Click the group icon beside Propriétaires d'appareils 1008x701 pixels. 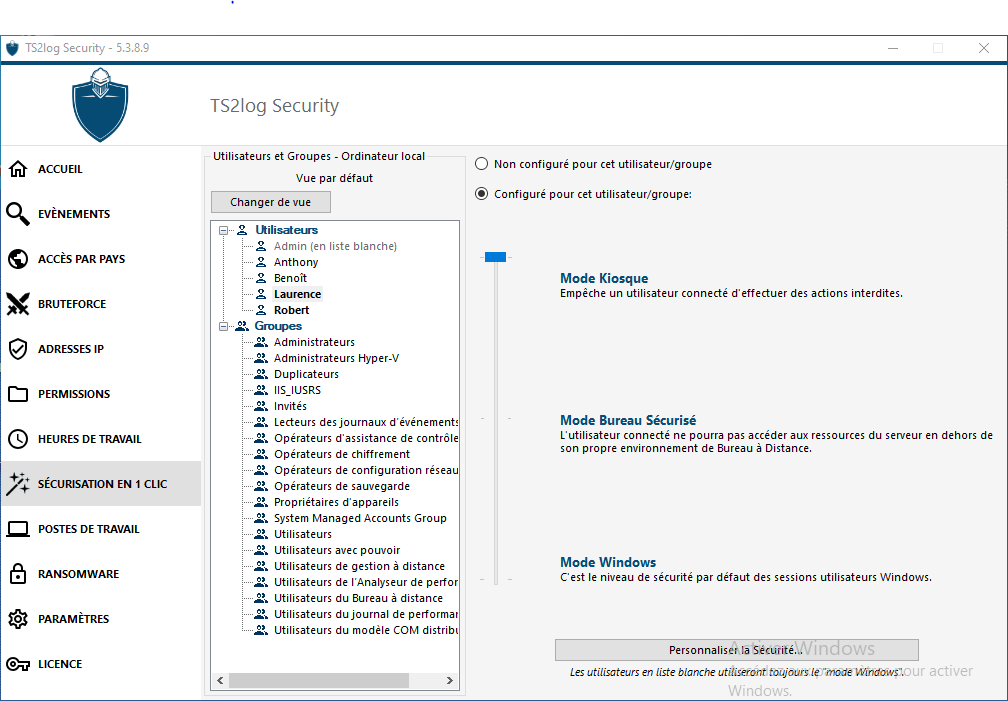point(261,502)
